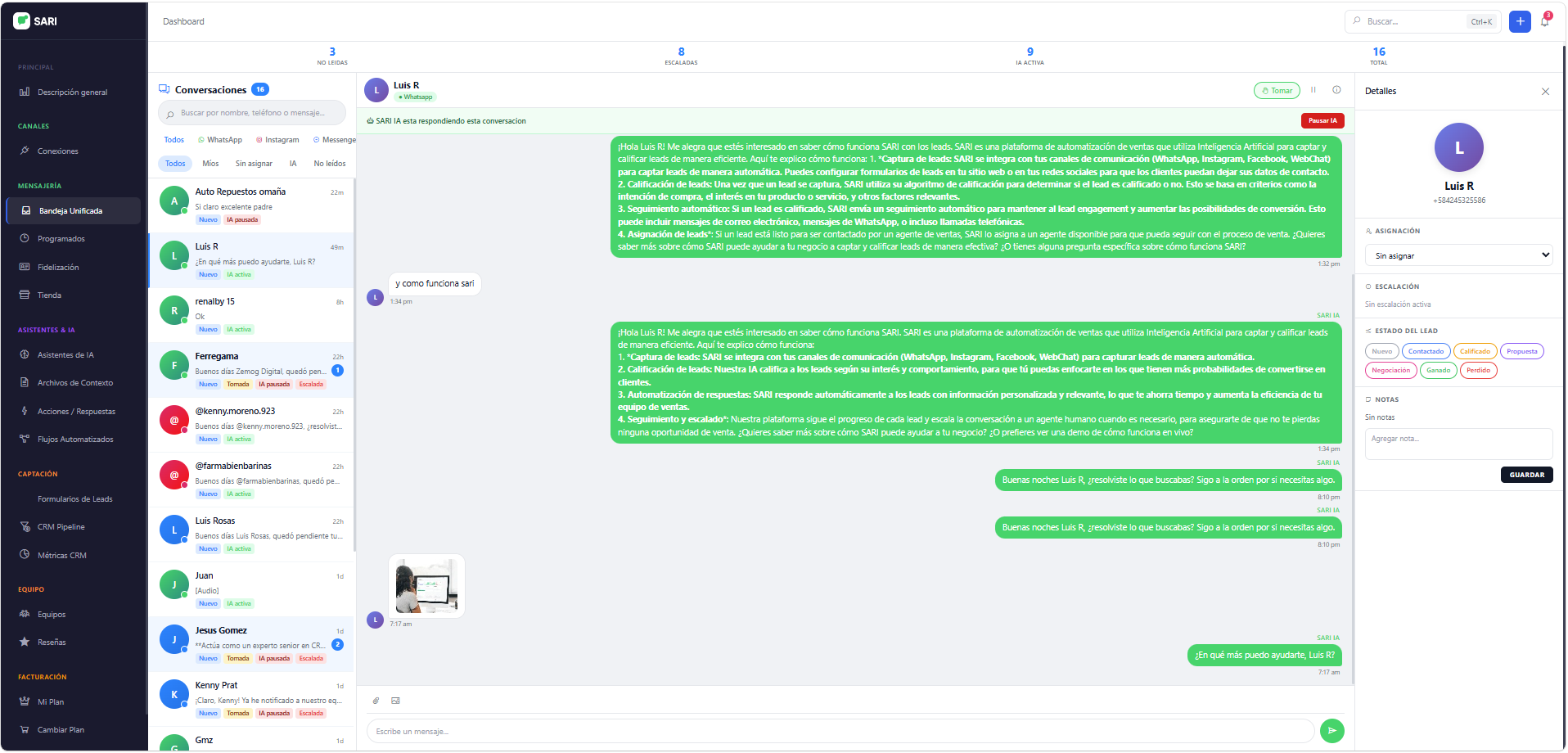
Task: Show Sin asignar conversations
Action: point(254,164)
